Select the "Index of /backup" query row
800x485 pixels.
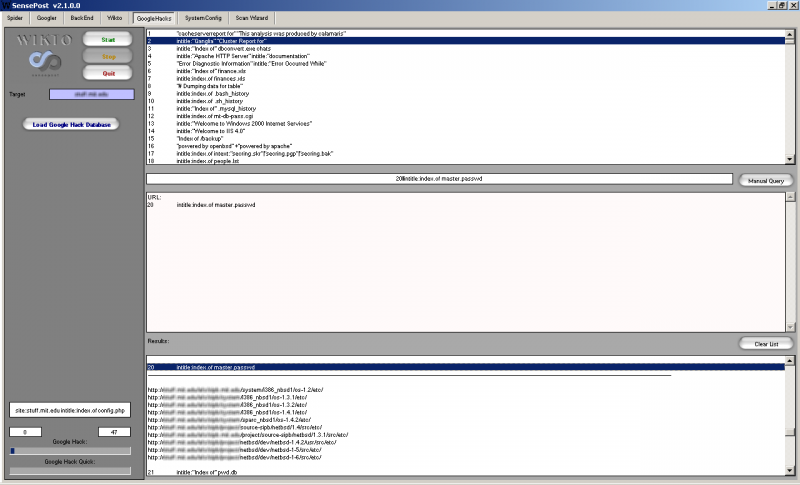pos(200,138)
